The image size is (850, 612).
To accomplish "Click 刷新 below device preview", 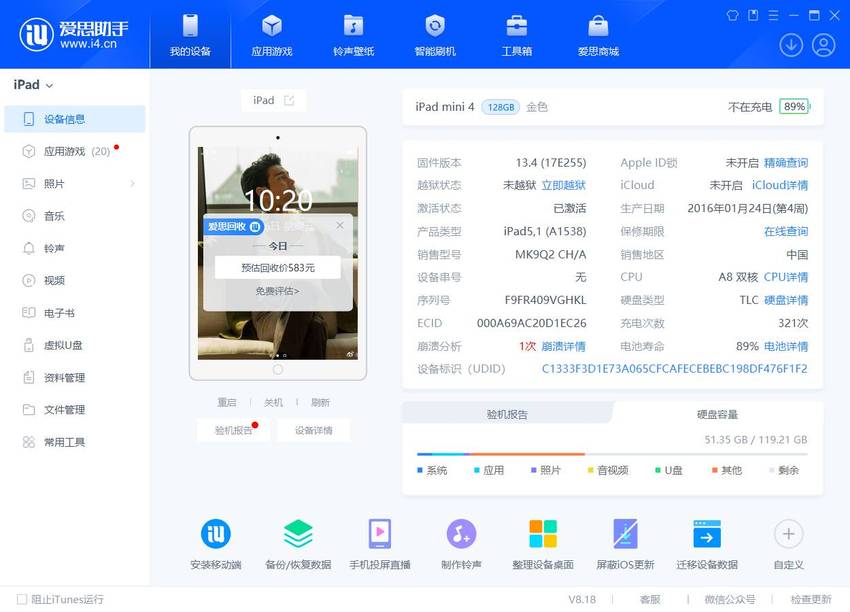I will [320, 402].
